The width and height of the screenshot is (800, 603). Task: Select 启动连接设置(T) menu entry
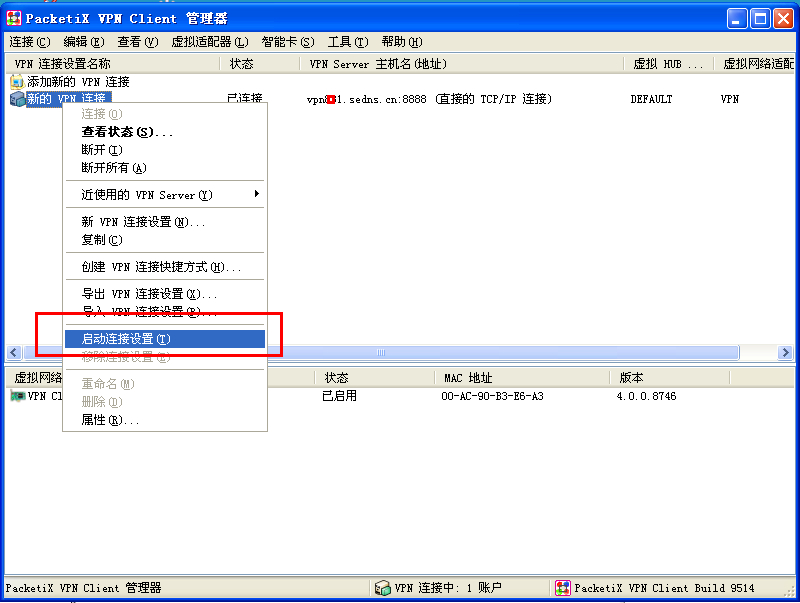coord(165,339)
